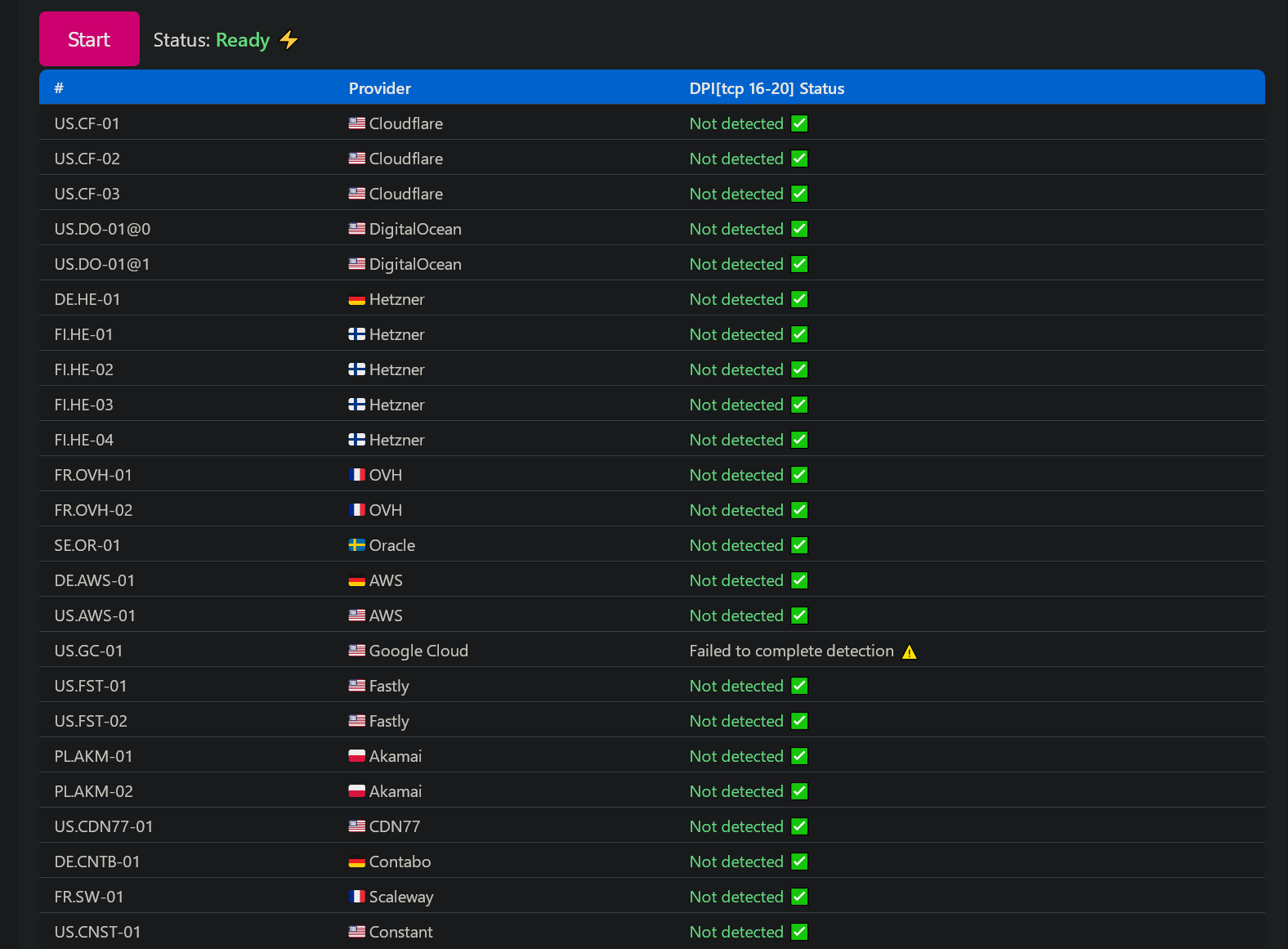Click 'Not detected' in row US.AWS-01
The image size is (1288, 949).
coord(736,616)
